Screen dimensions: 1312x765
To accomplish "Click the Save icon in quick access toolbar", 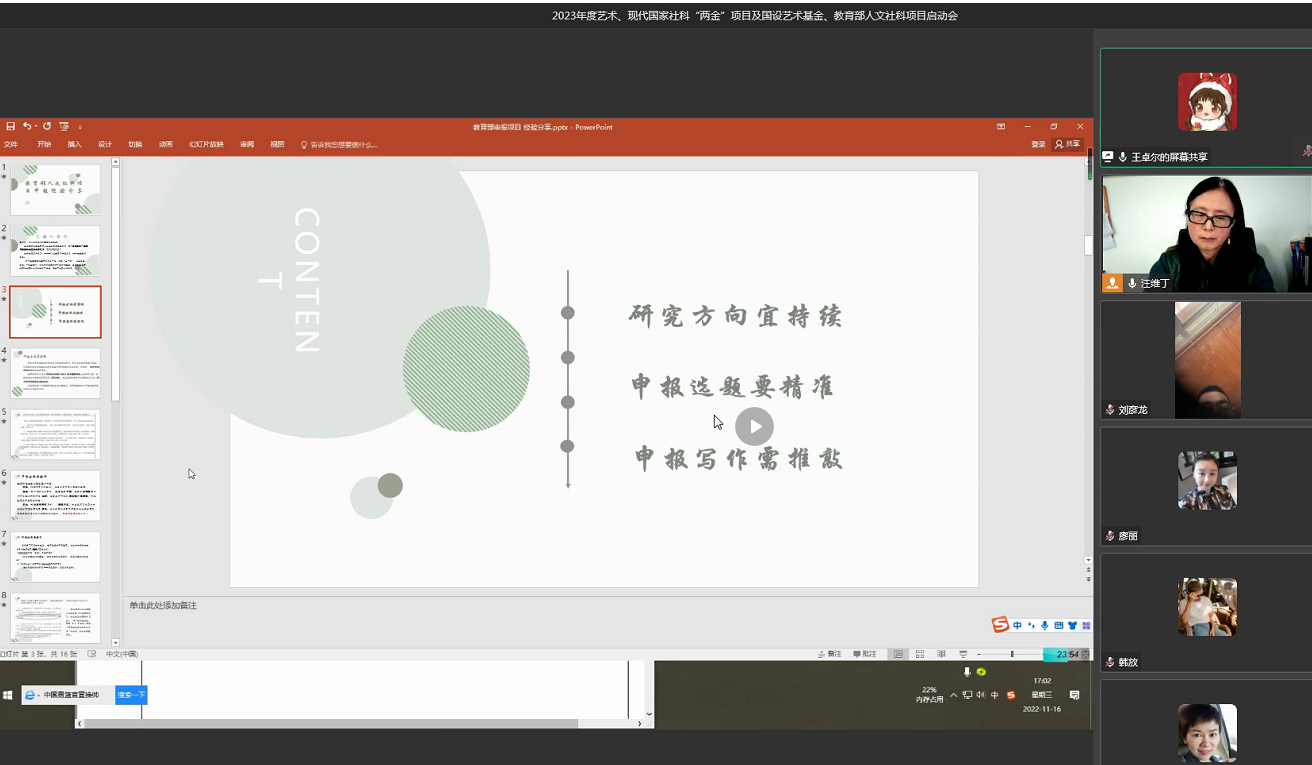I will point(10,127).
